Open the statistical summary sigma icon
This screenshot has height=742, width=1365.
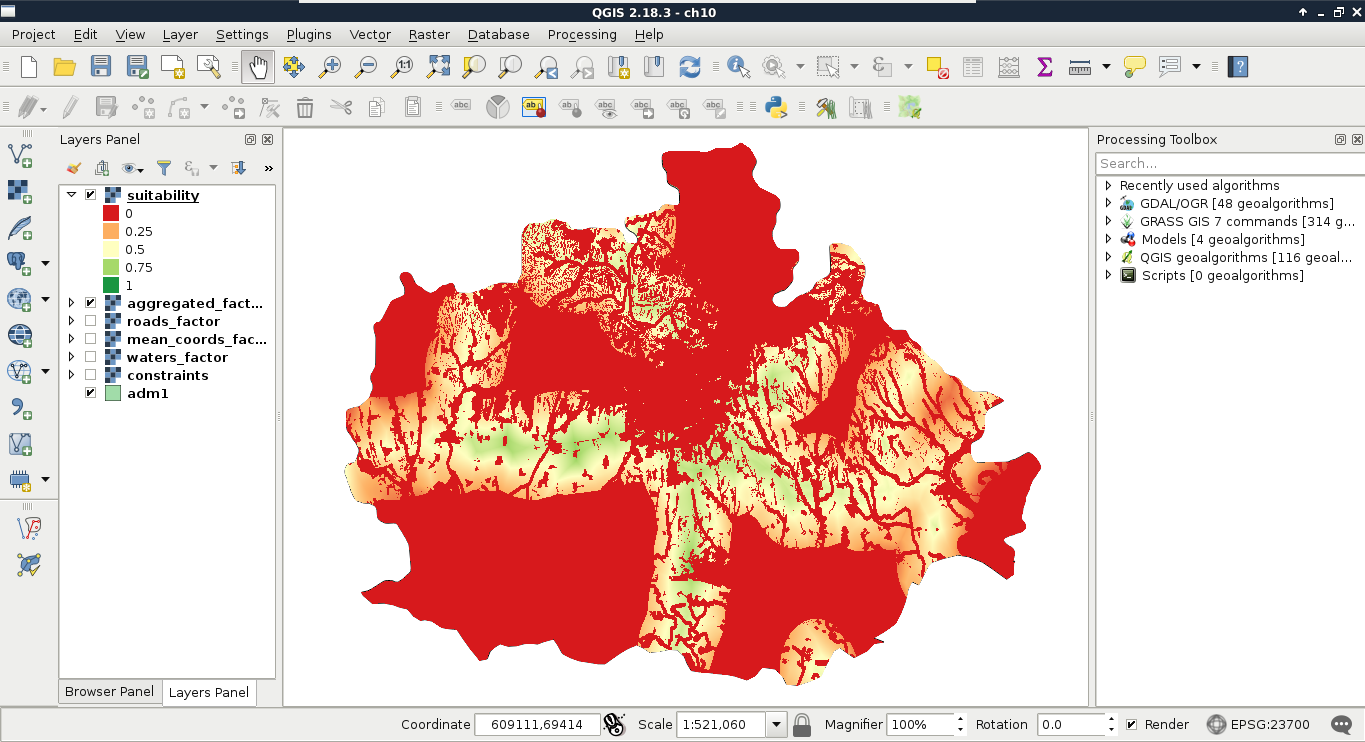tap(1045, 67)
